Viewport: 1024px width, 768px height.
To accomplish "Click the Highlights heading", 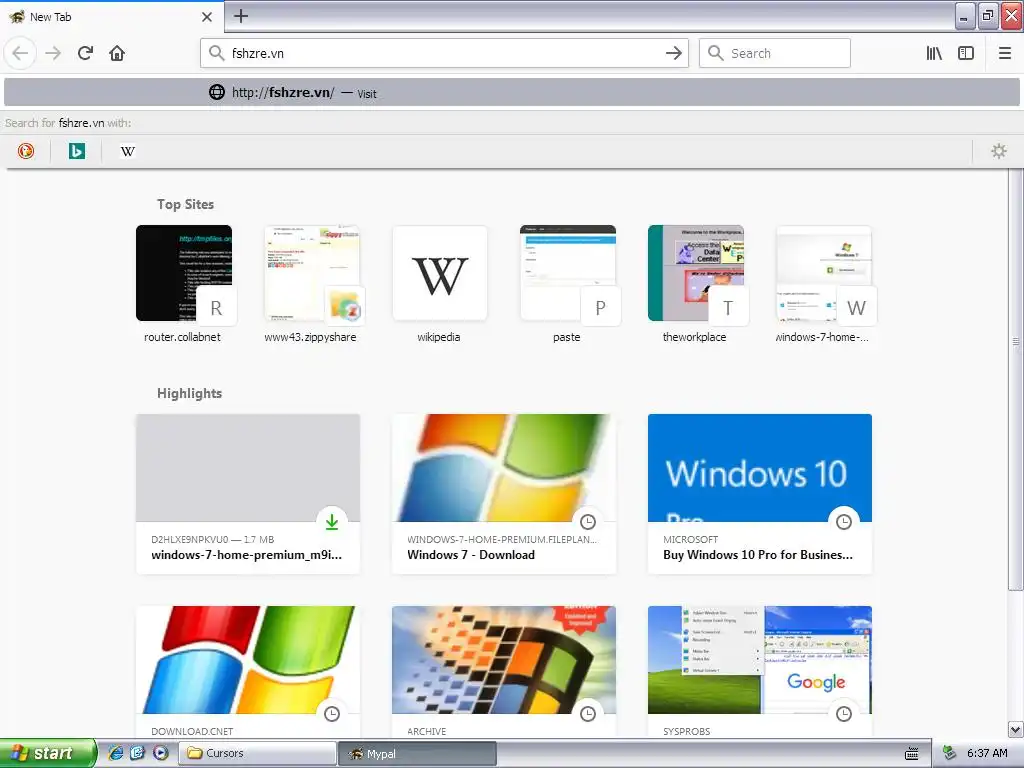I will (189, 393).
